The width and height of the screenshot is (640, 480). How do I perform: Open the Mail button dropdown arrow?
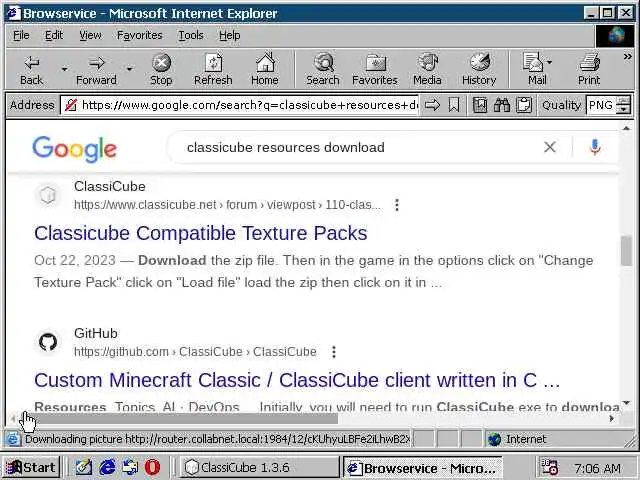tap(549, 62)
